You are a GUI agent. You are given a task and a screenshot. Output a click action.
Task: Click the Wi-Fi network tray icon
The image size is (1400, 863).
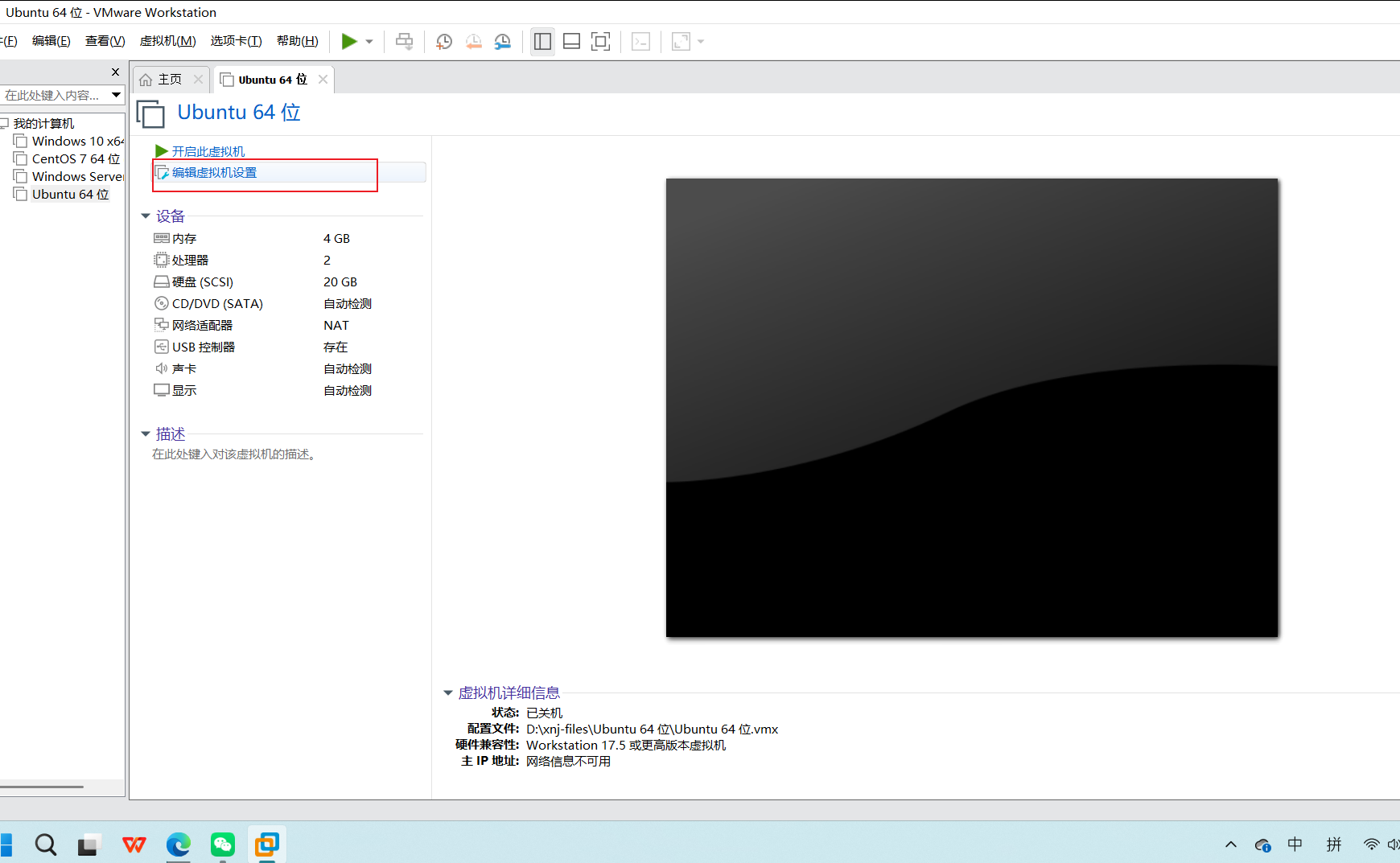coord(1371,845)
